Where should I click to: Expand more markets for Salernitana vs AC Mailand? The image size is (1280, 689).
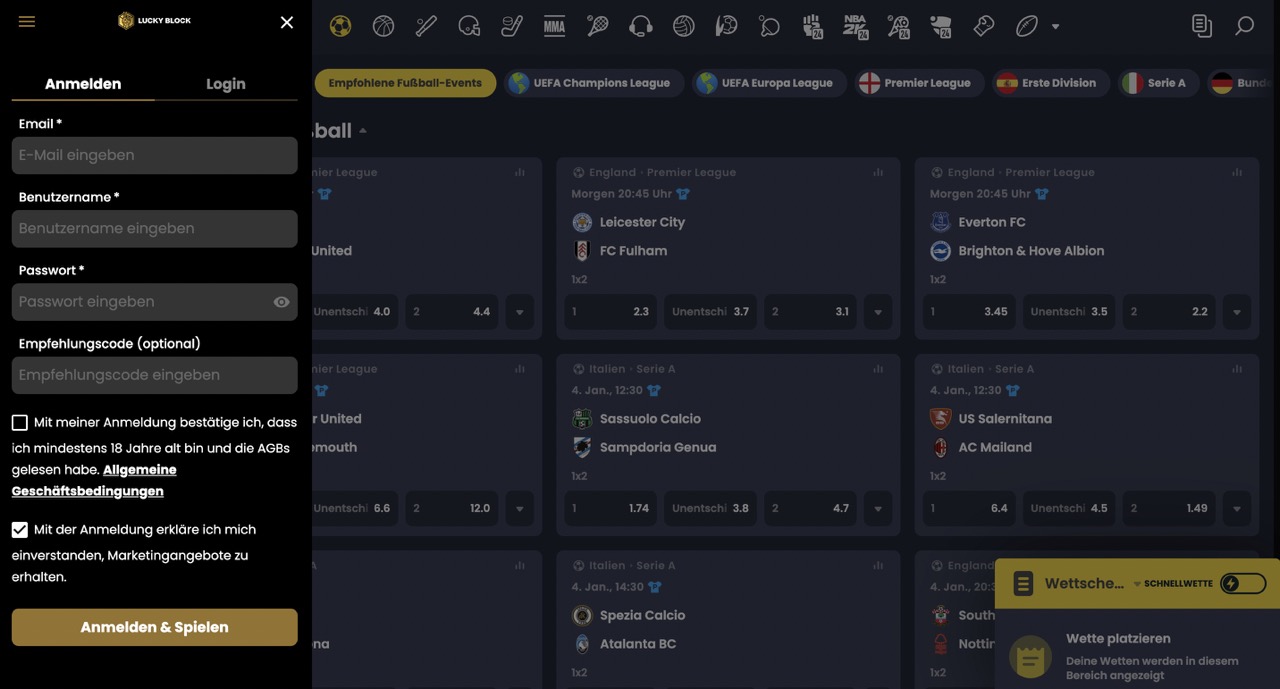click(1237, 508)
